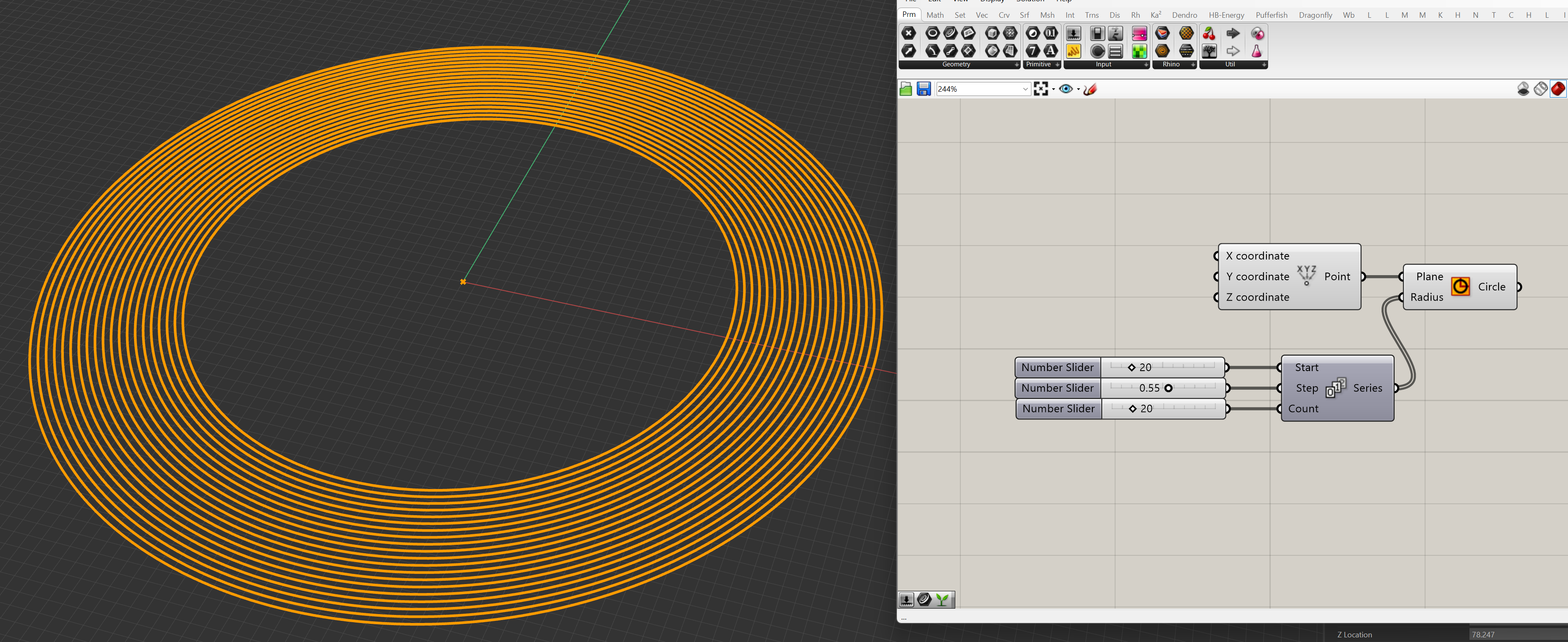Select the Vector parameter arrow icon
Screen dimensions: 1568x642
(x=909, y=51)
